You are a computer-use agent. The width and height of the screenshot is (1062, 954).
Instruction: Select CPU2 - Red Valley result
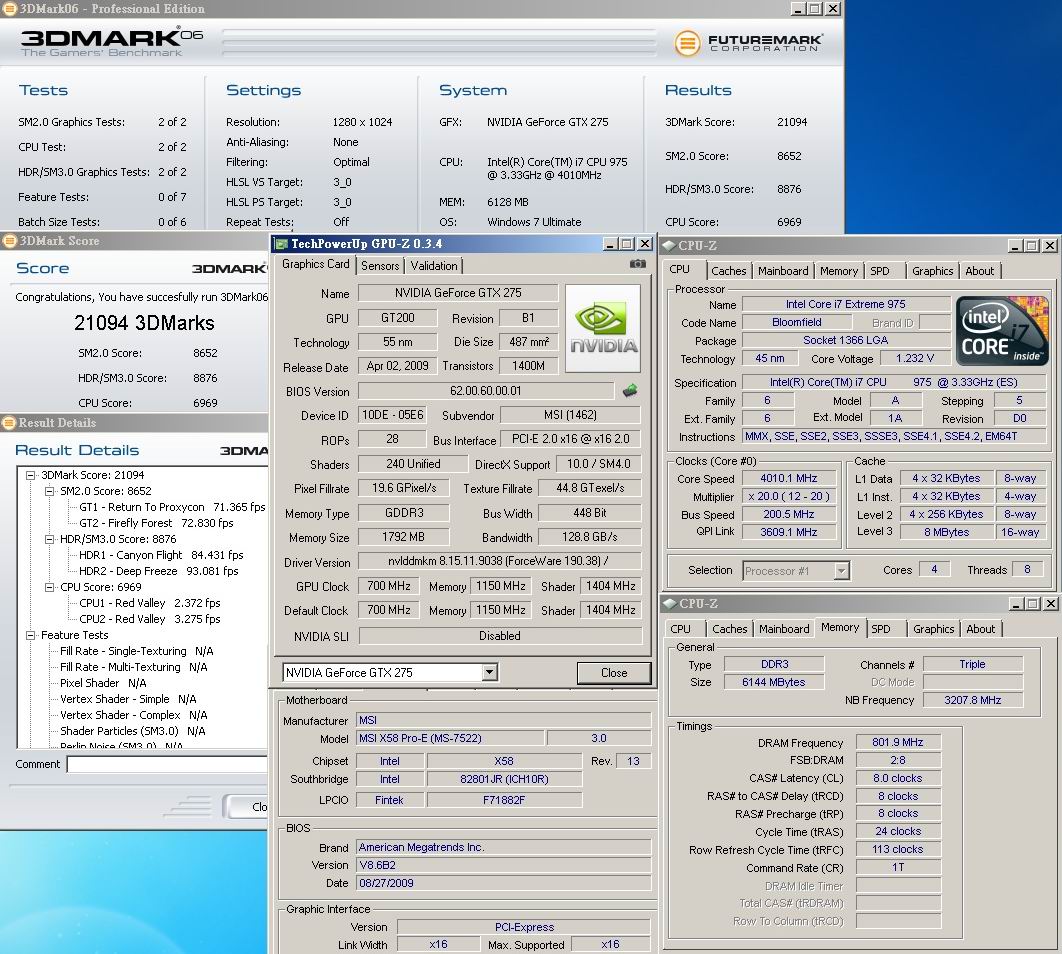(149, 620)
